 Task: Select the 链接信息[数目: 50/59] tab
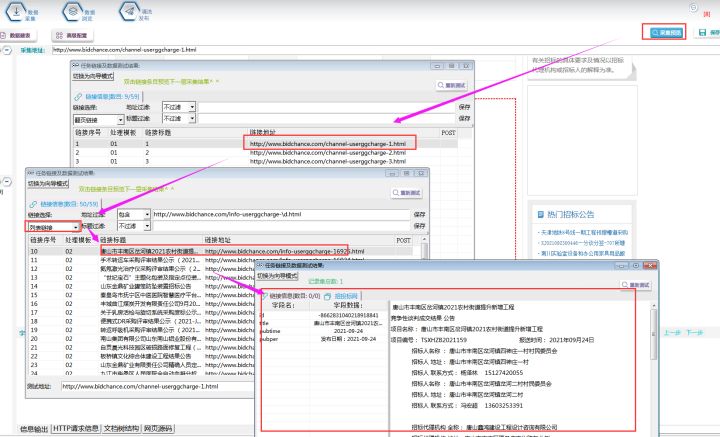point(64,204)
